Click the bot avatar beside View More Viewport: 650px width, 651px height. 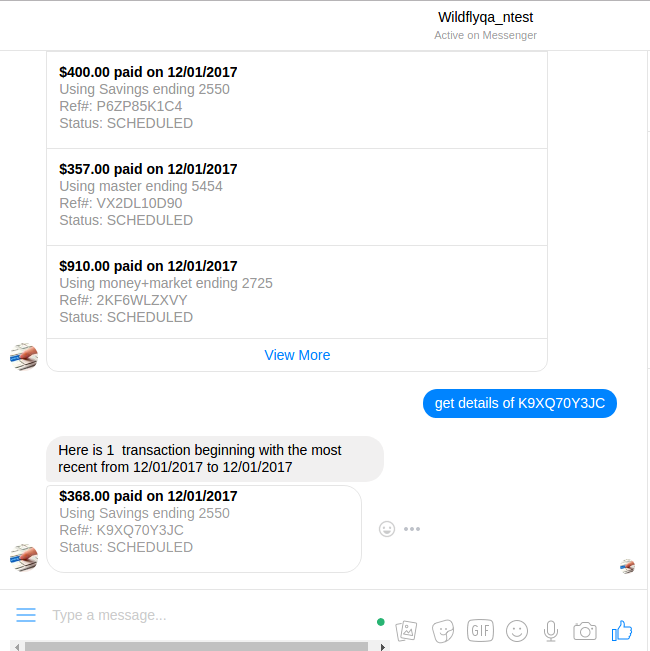24,357
